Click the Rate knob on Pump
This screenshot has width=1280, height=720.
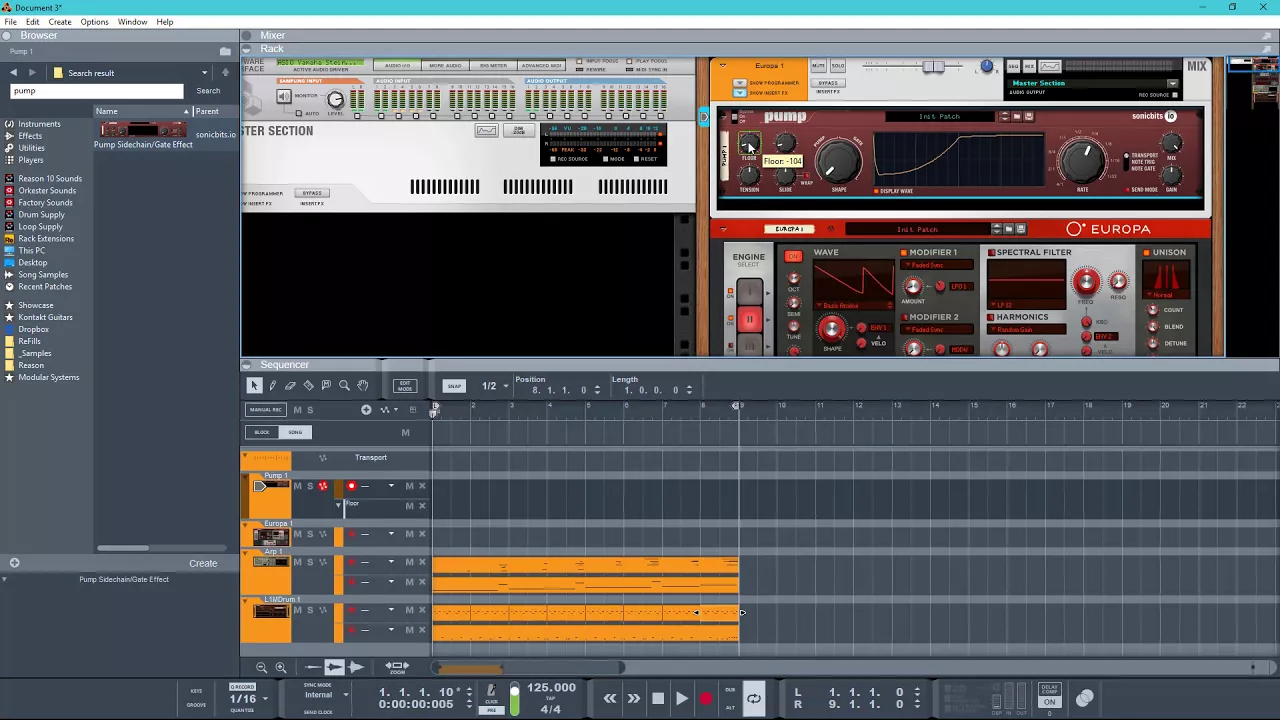point(1083,160)
